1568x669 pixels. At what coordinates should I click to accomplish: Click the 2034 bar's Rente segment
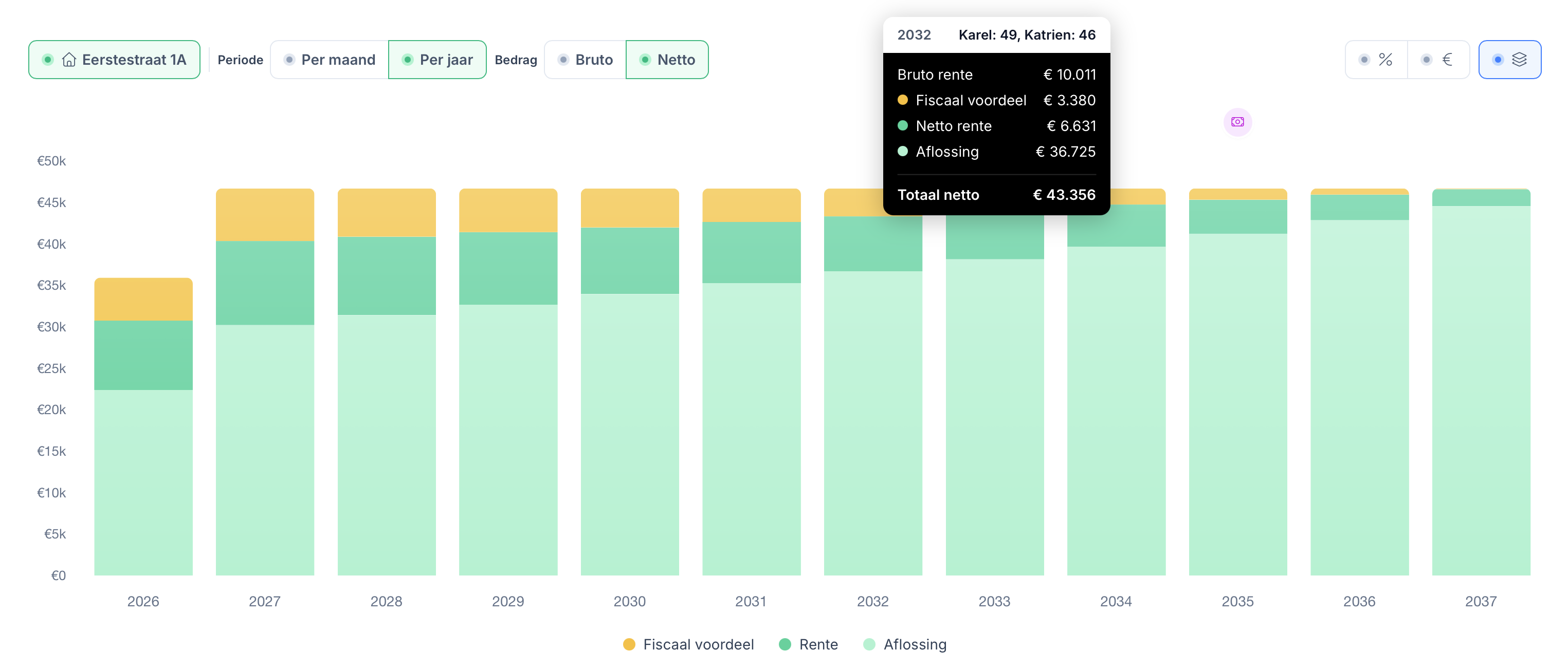point(1116,225)
